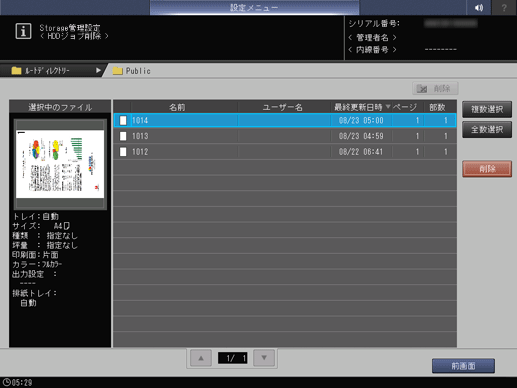Click the シリアル番号 label
The width and height of the screenshot is (517, 388).
tap(374, 23)
